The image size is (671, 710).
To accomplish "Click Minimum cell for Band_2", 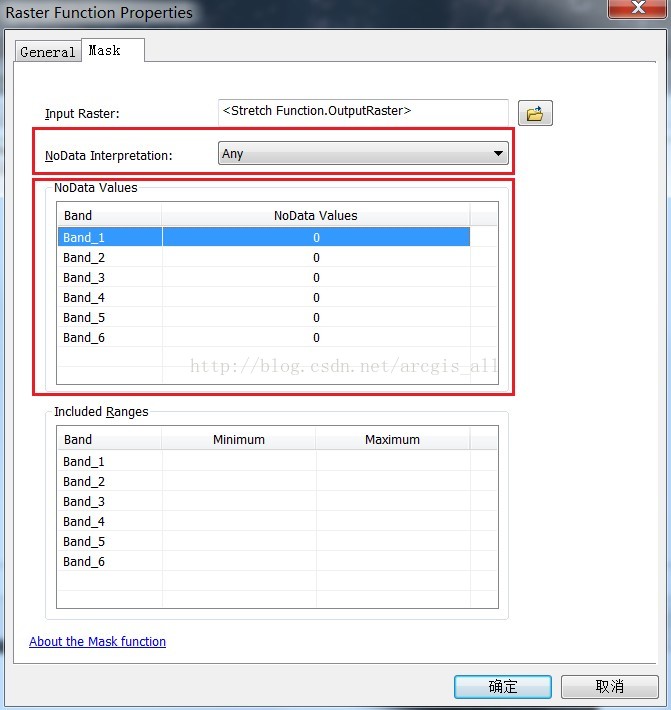I will tap(239, 481).
